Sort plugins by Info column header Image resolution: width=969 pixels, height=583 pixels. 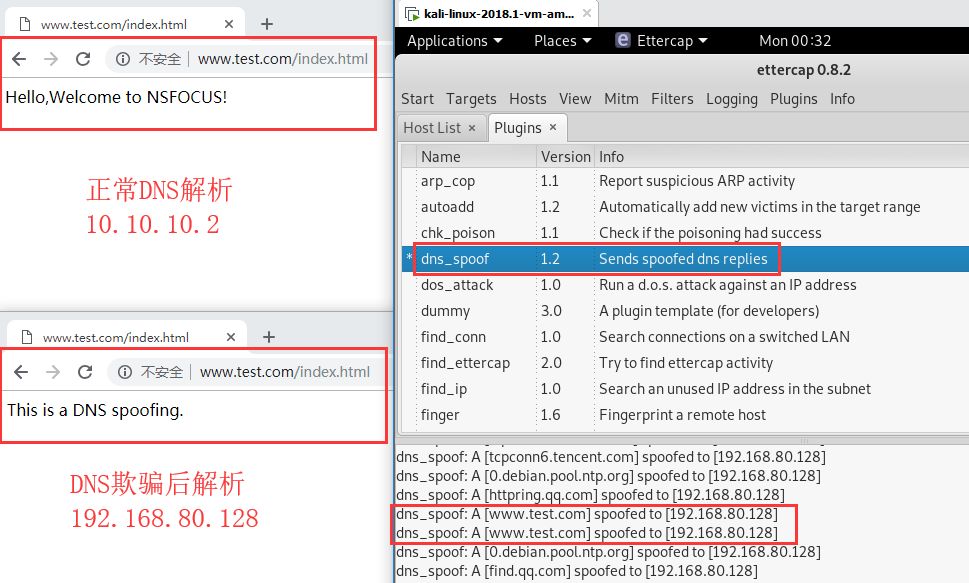click(x=782, y=157)
